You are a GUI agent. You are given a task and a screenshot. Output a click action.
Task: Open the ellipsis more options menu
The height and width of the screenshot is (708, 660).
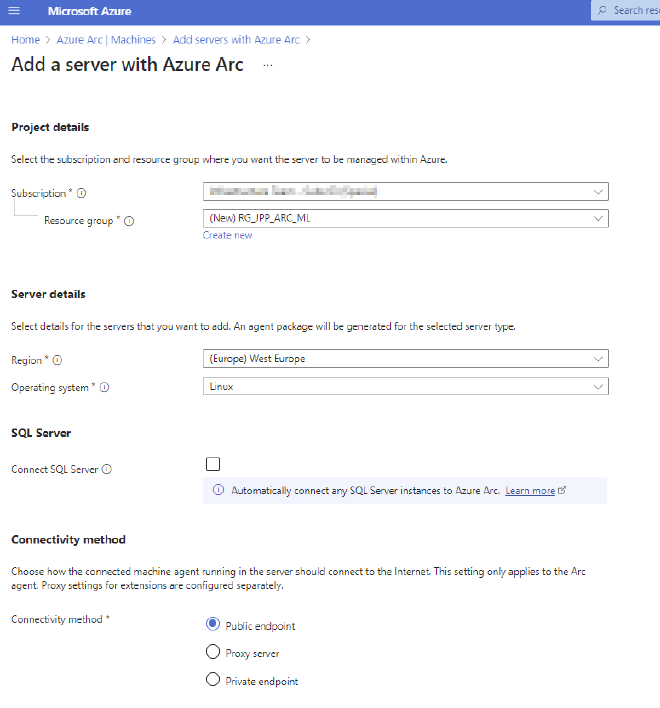(x=268, y=65)
